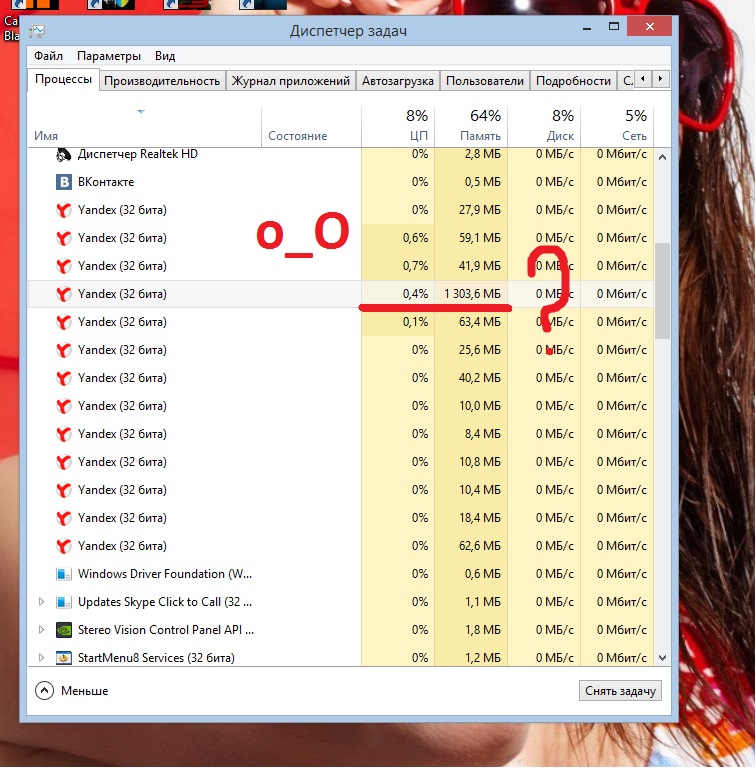This screenshot has height=770, width=756.
Task: Switch to the Производительность tab
Action: click(x=162, y=81)
